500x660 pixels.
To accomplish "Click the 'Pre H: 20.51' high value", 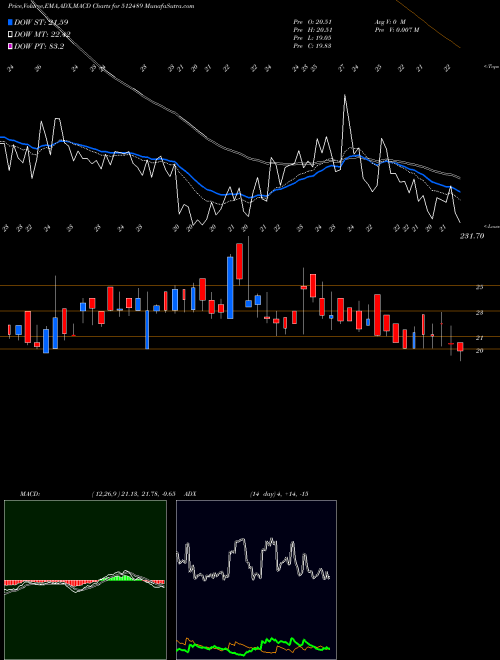I will tap(312, 29).
